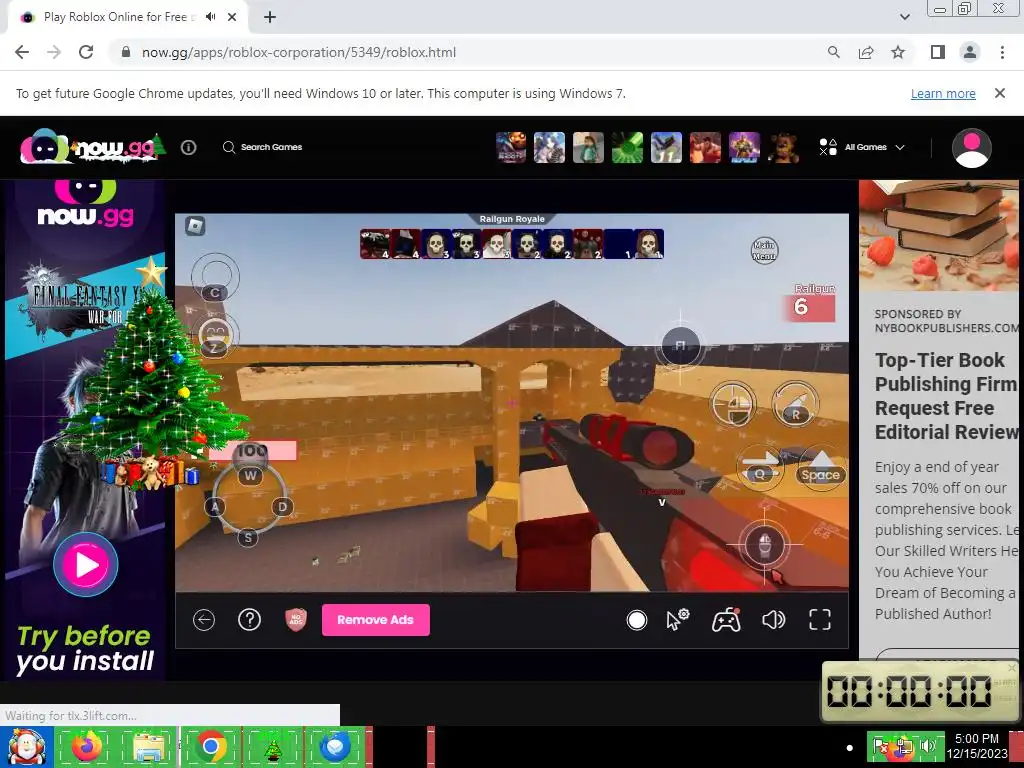Open the Chrome profile icon
Image resolution: width=1024 pixels, height=768 pixels.
[x=970, y=52]
